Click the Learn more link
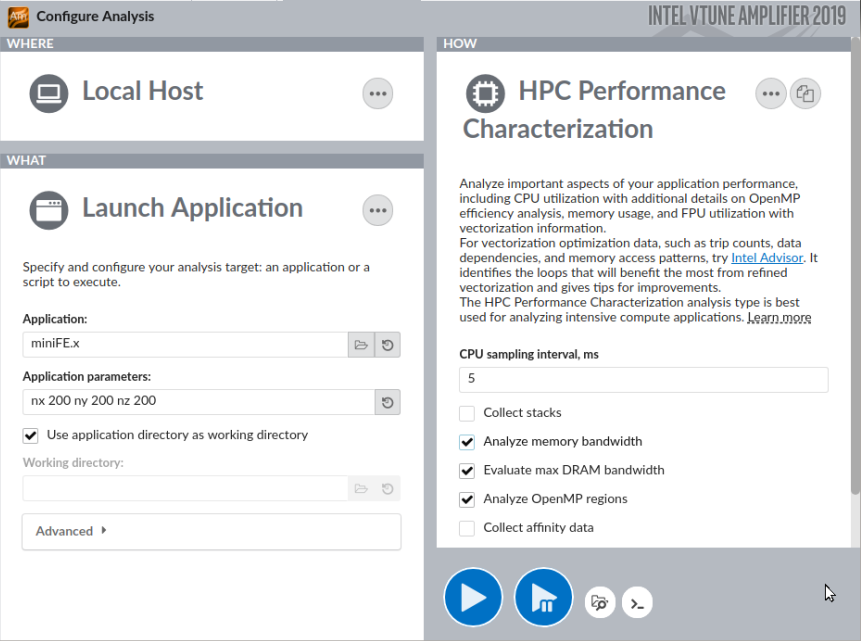 (779, 318)
